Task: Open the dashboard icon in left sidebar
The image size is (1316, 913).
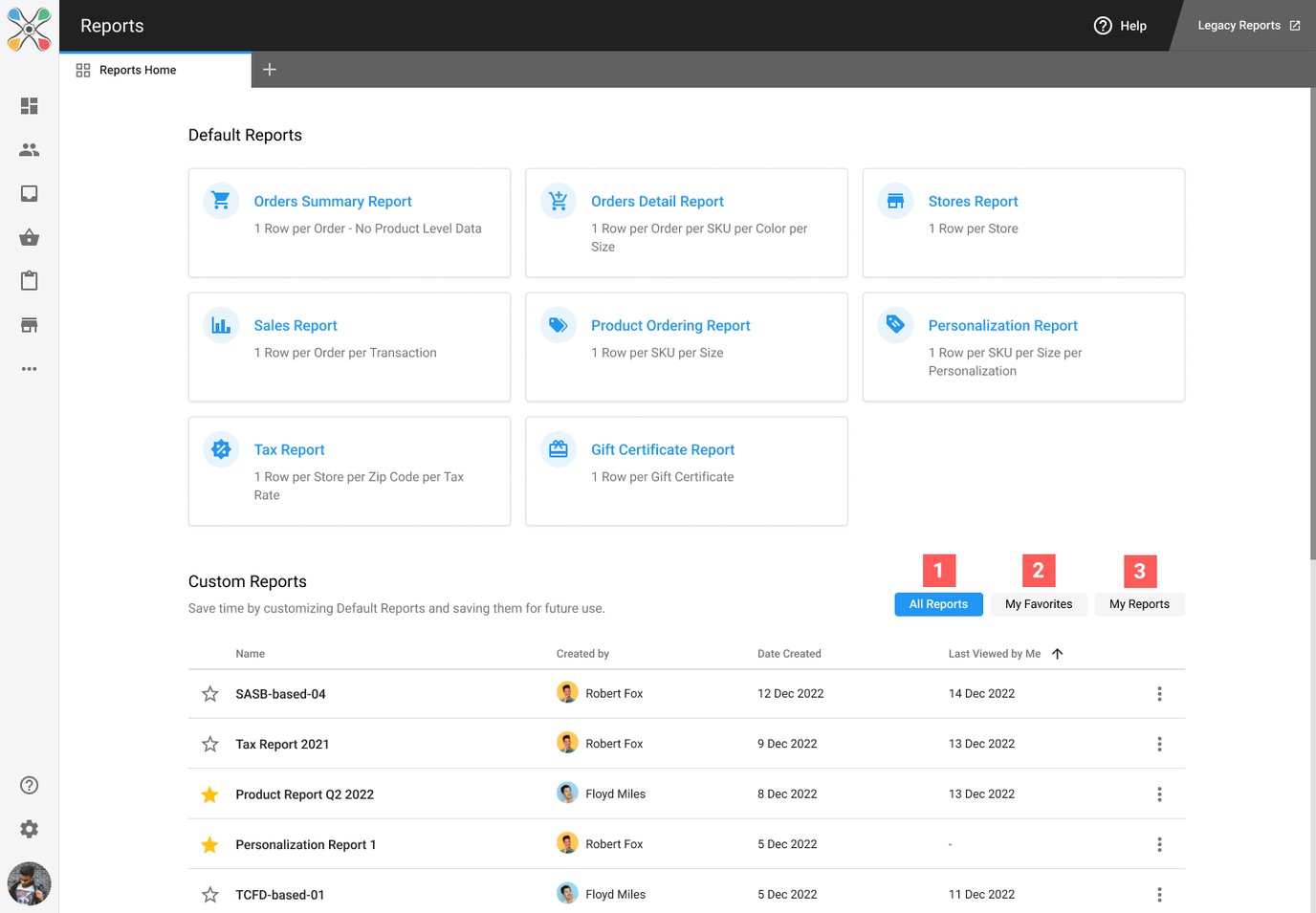Action: [29, 106]
